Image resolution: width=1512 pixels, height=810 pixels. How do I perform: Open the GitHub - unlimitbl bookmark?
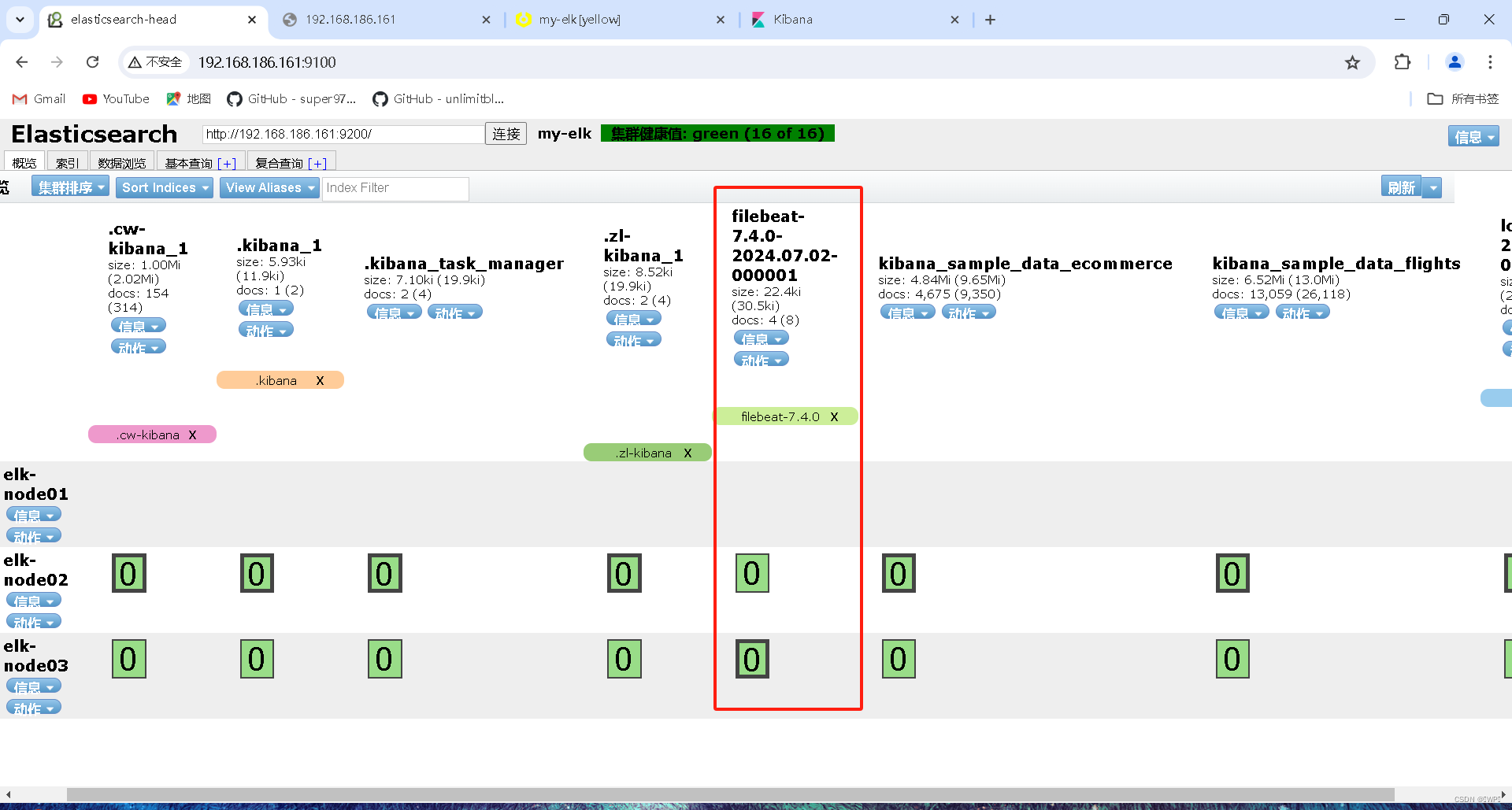pyautogui.click(x=438, y=99)
